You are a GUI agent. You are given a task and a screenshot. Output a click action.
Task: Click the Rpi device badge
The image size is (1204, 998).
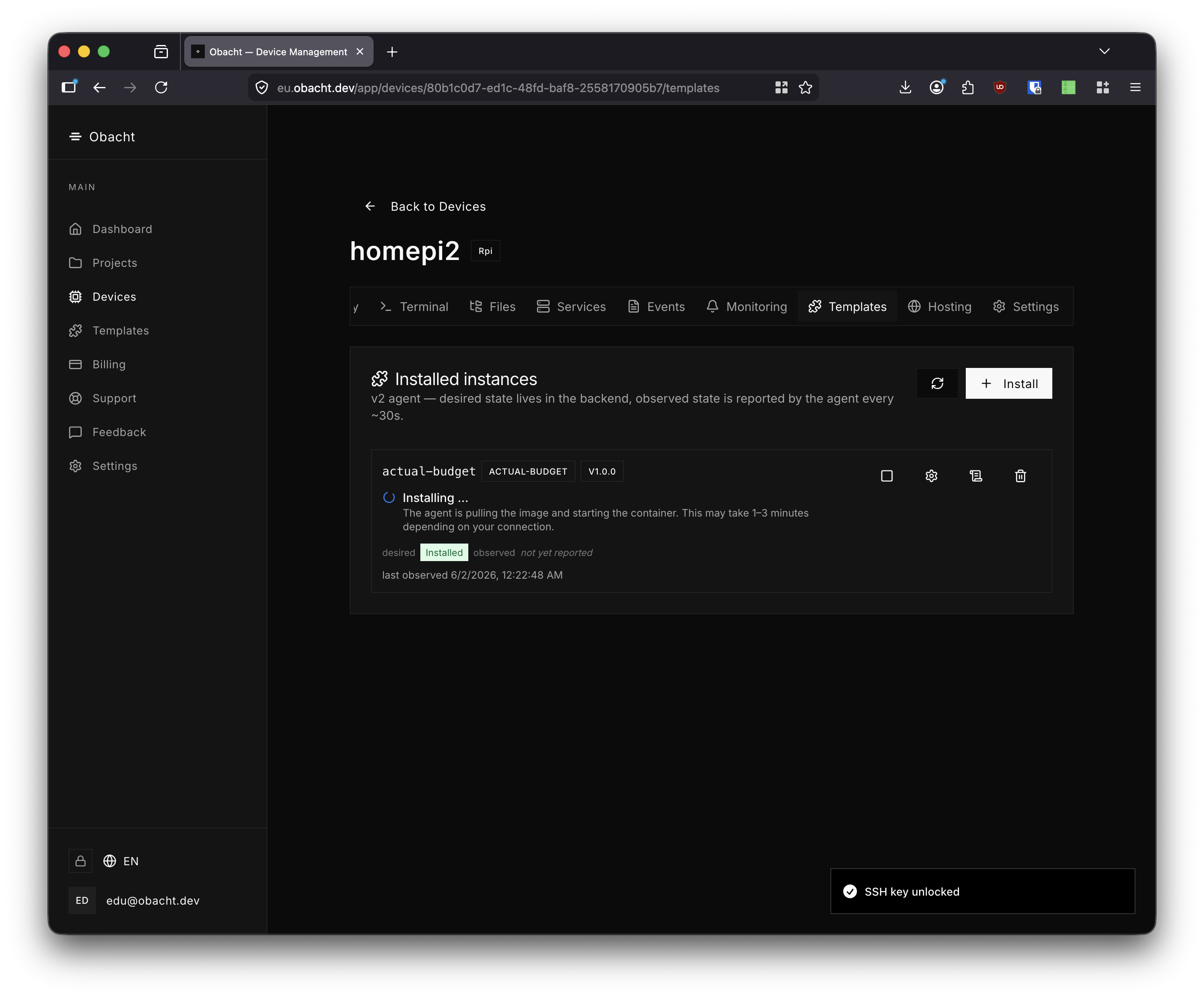click(485, 251)
